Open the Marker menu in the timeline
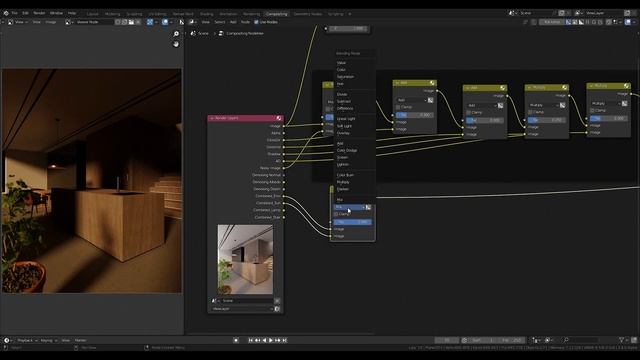640x360 pixels. coord(80,340)
